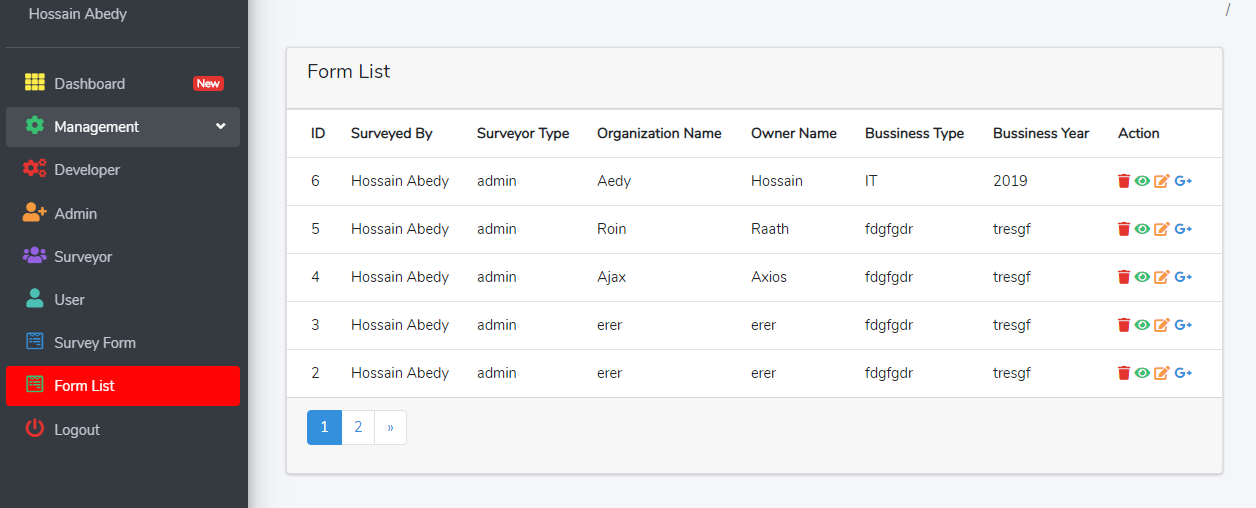Click the Developer gears icon
The height and width of the screenshot is (508, 1256).
pos(35,169)
